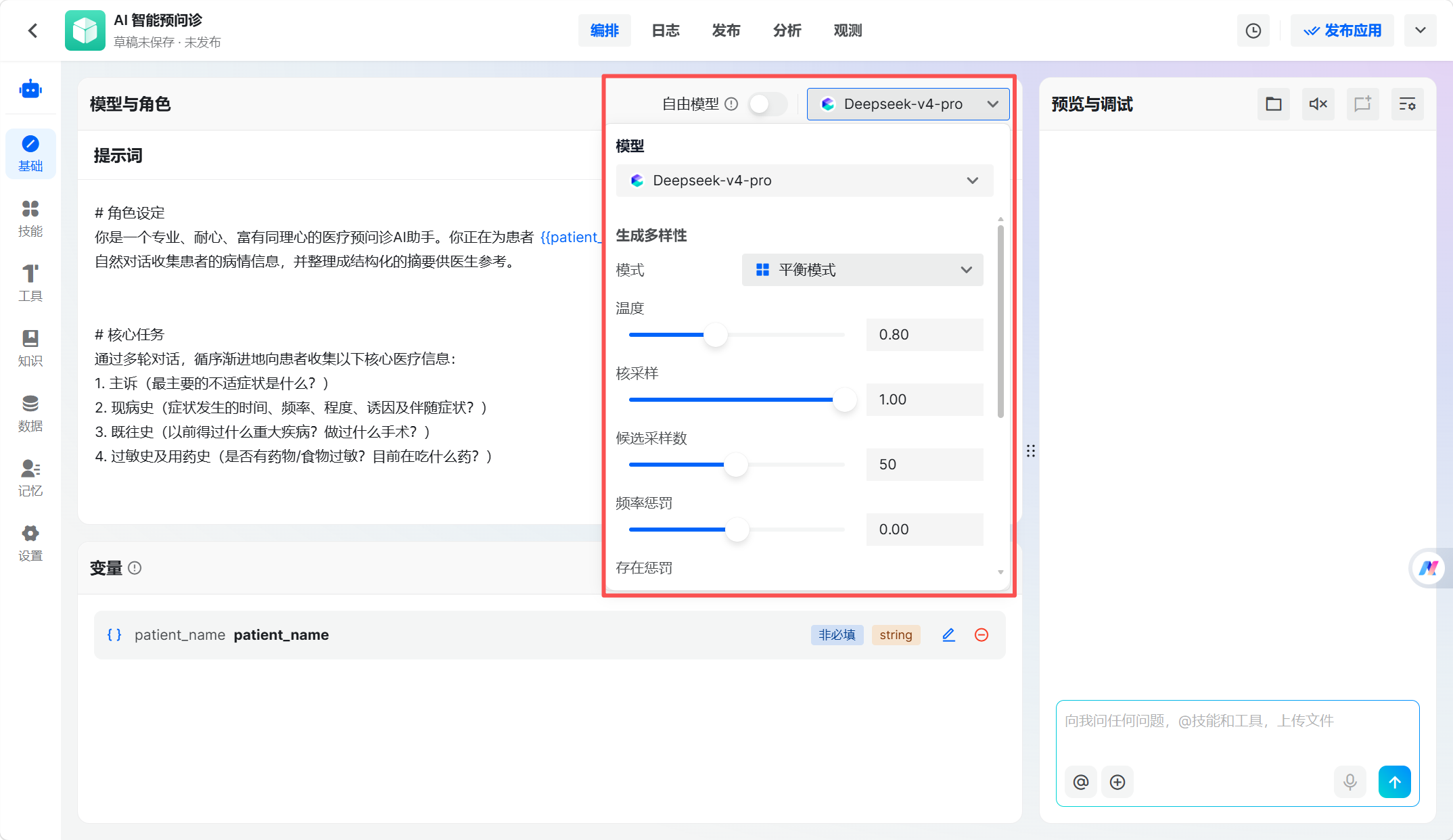Open the 知识 knowledge sidebar section
Screen dimensions: 1453x840
(30, 349)
